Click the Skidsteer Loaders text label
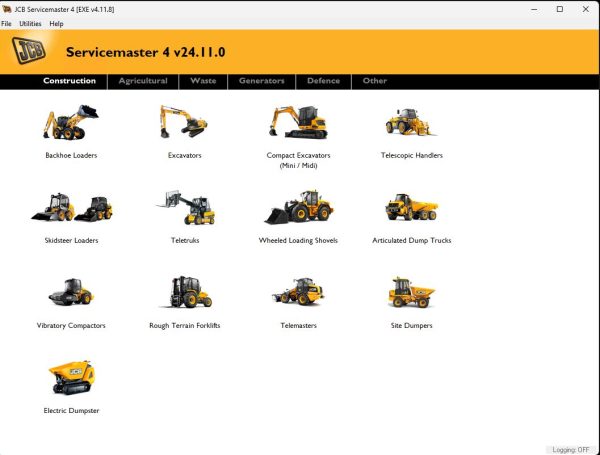Image resolution: width=600 pixels, height=455 pixels. [x=72, y=240]
